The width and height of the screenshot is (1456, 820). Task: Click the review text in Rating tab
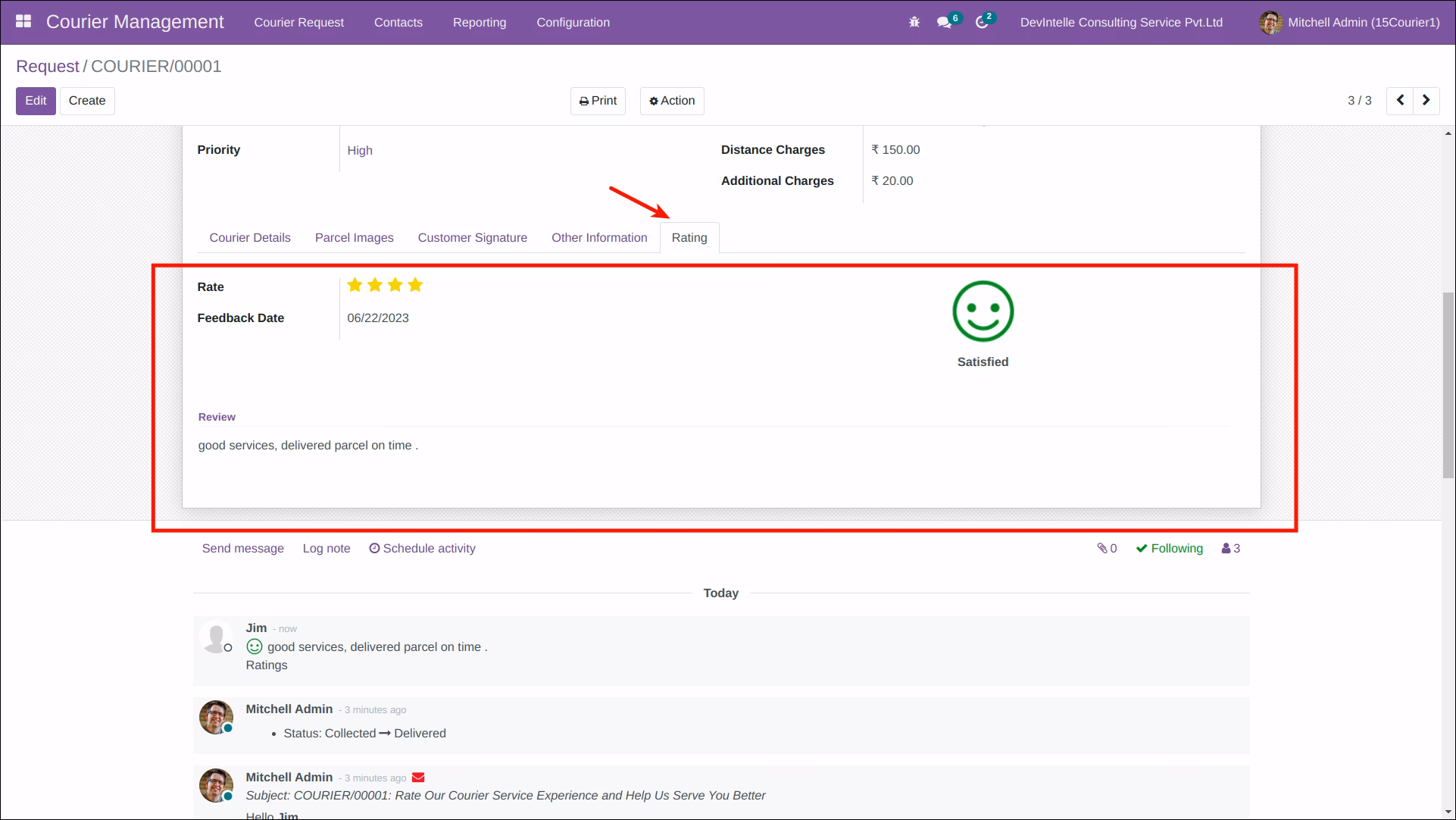pyautogui.click(x=308, y=446)
